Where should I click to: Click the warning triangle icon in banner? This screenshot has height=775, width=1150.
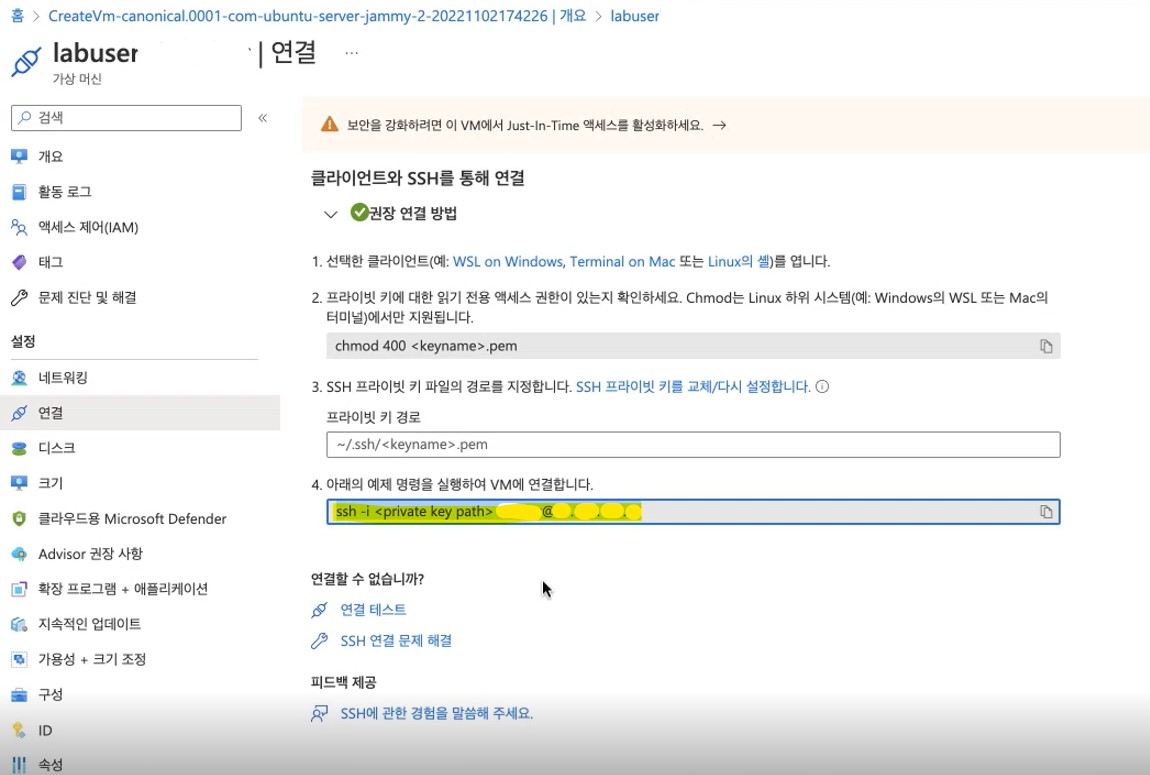(330, 125)
